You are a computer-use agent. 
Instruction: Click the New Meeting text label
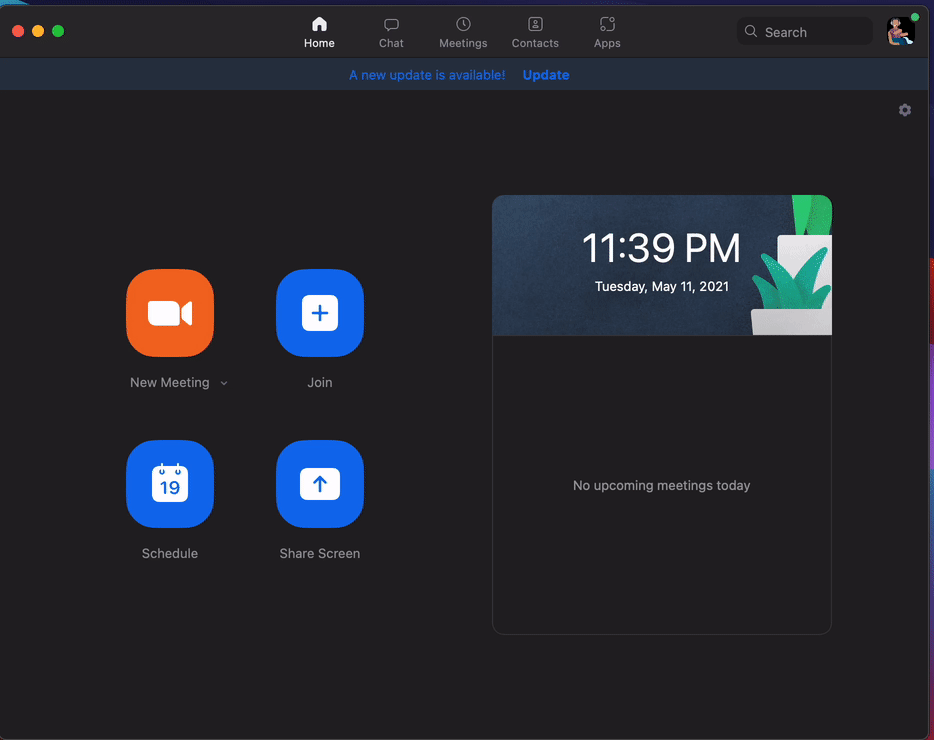click(x=169, y=383)
